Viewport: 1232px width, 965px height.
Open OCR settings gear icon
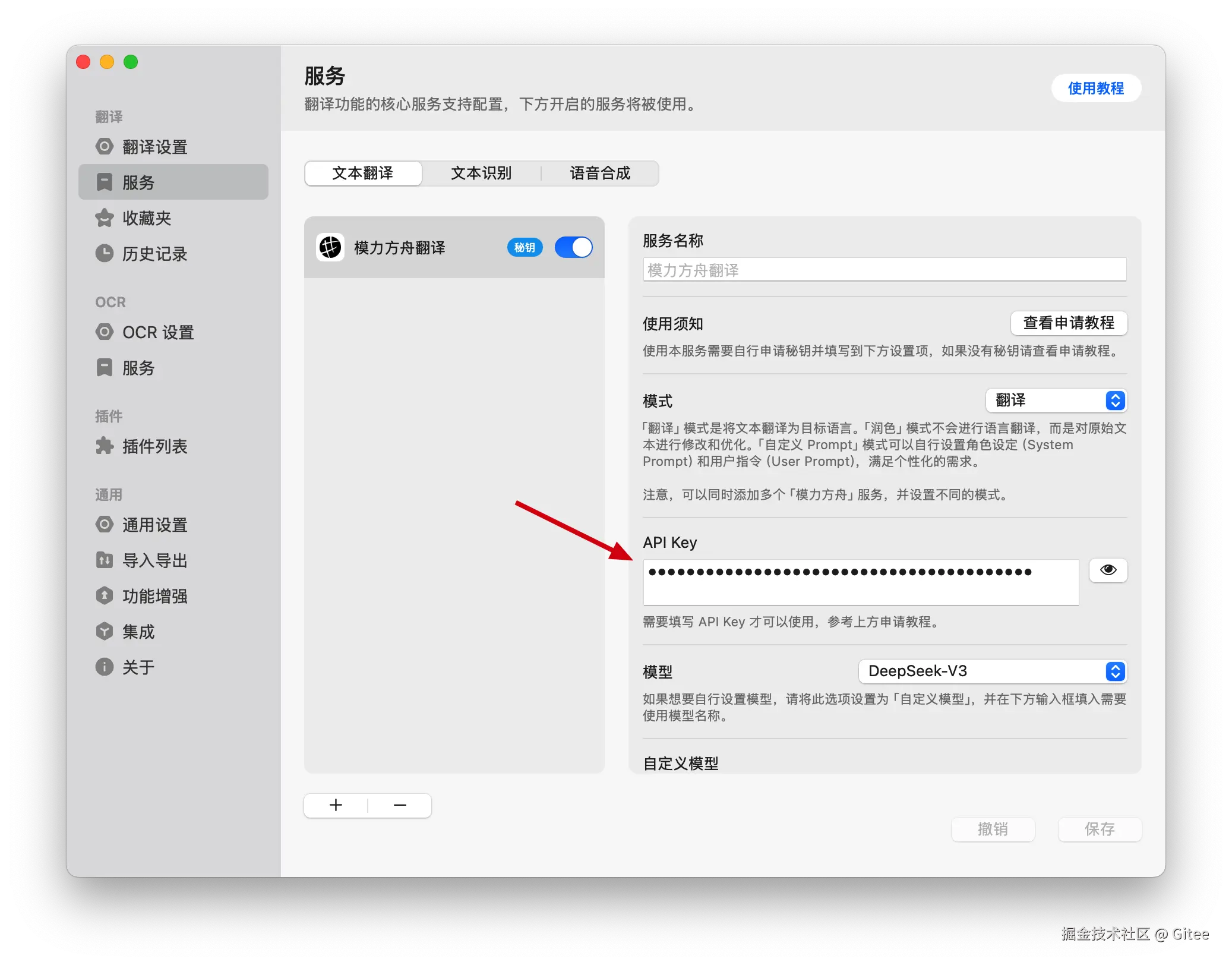coord(105,332)
